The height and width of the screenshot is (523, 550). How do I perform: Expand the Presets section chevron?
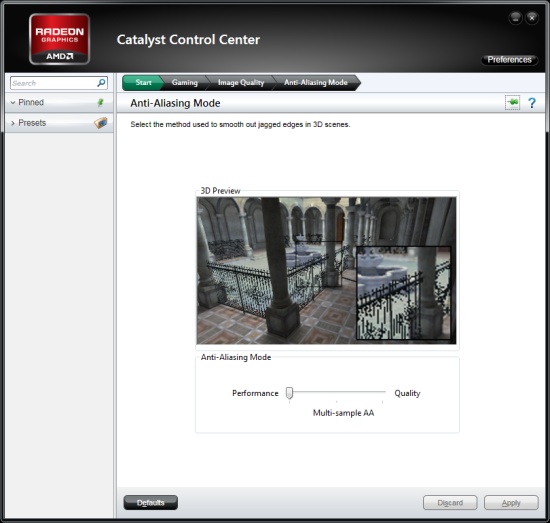pyautogui.click(x=13, y=123)
